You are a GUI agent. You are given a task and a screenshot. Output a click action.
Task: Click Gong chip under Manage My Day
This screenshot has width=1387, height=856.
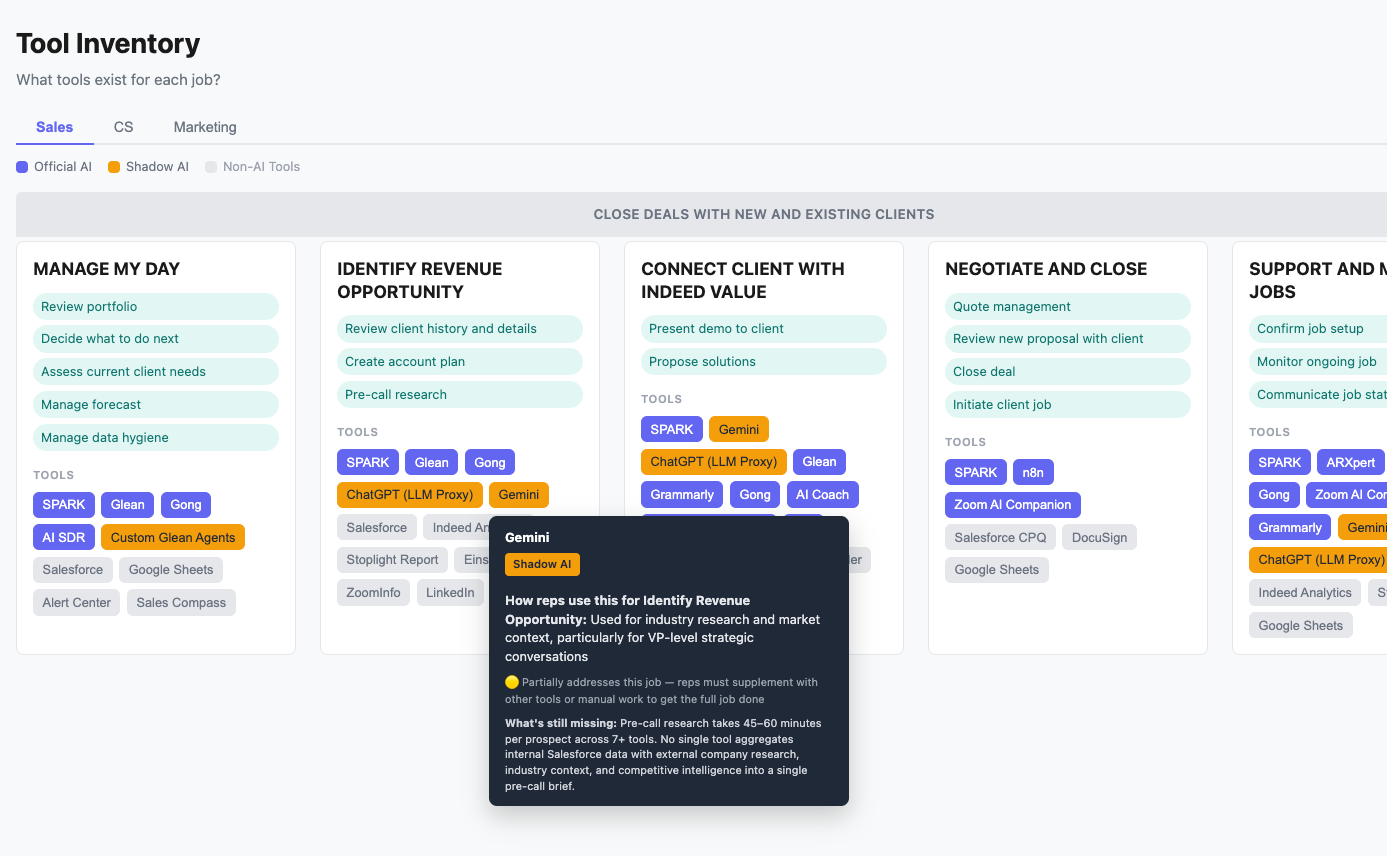click(186, 505)
